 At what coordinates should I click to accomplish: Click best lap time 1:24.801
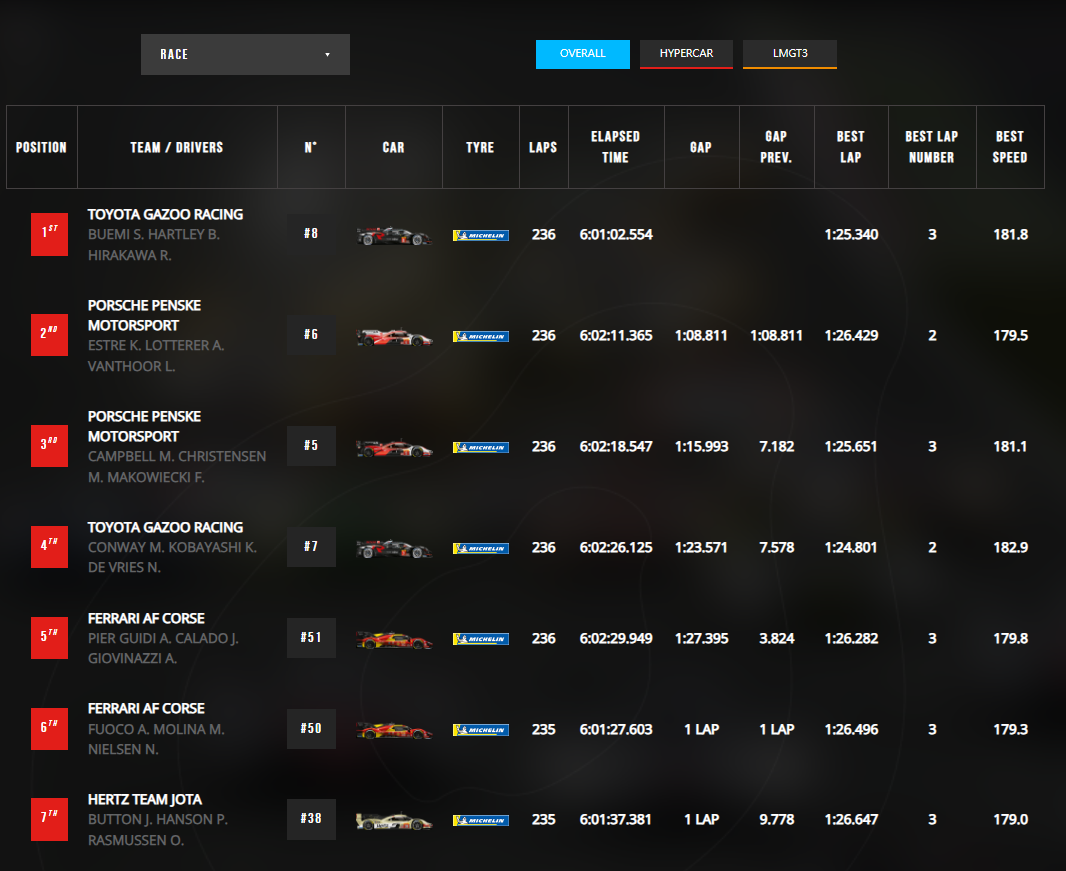850,547
